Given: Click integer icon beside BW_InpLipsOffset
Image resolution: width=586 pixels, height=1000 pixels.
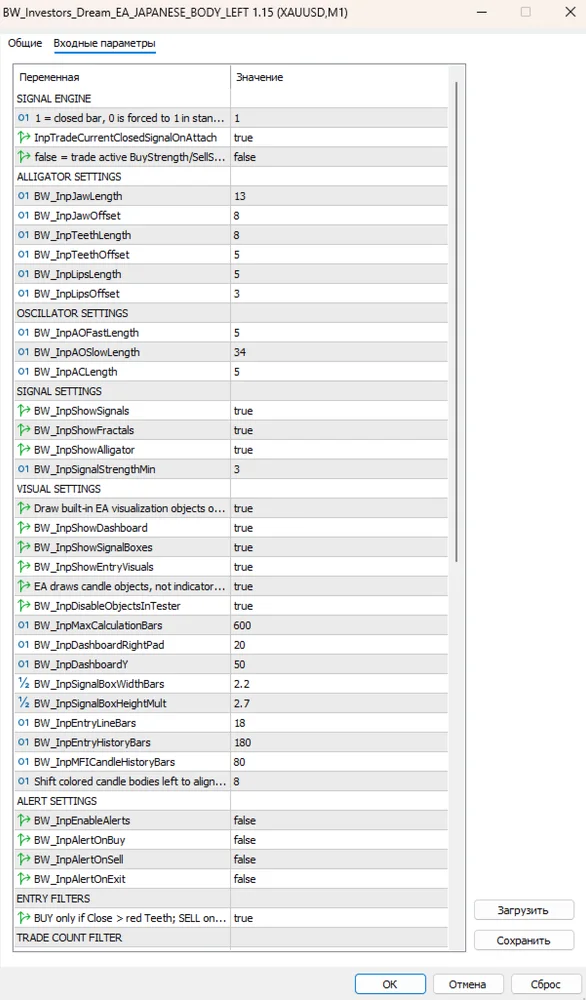Looking at the screenshot, I should (x=24, y=293).
